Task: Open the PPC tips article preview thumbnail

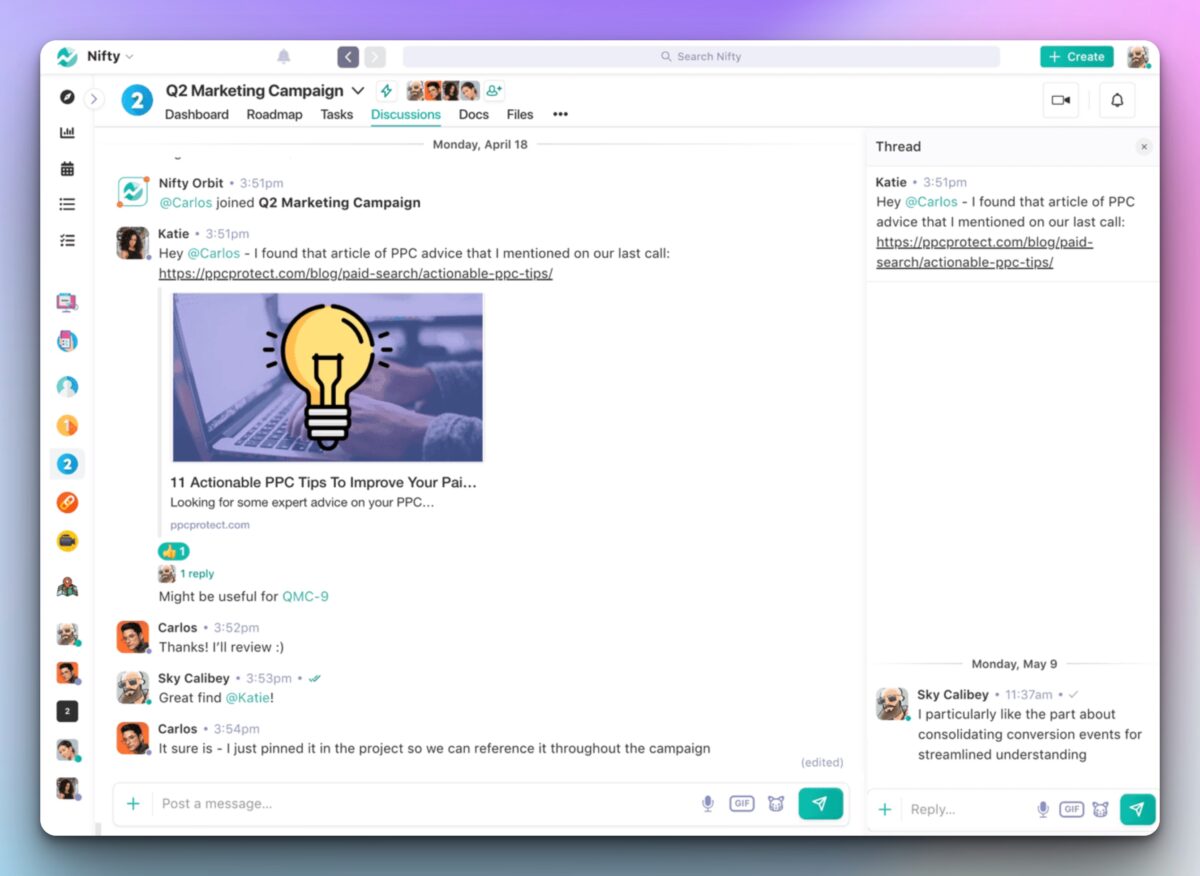Action: coord(327,377)
